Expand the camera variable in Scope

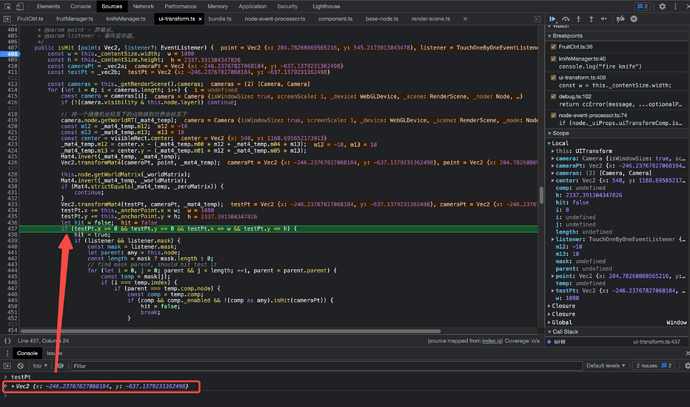click(x=553, y=158)
